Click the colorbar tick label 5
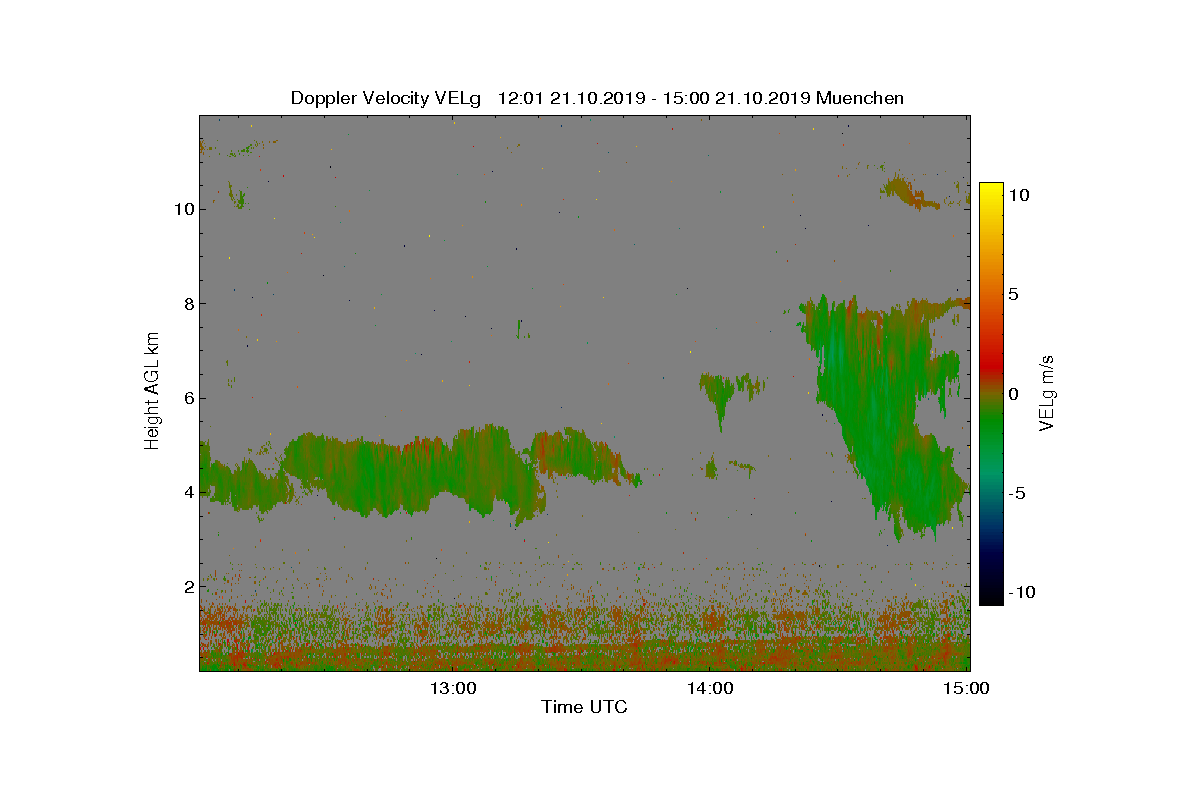 [x=1012, y=295]
